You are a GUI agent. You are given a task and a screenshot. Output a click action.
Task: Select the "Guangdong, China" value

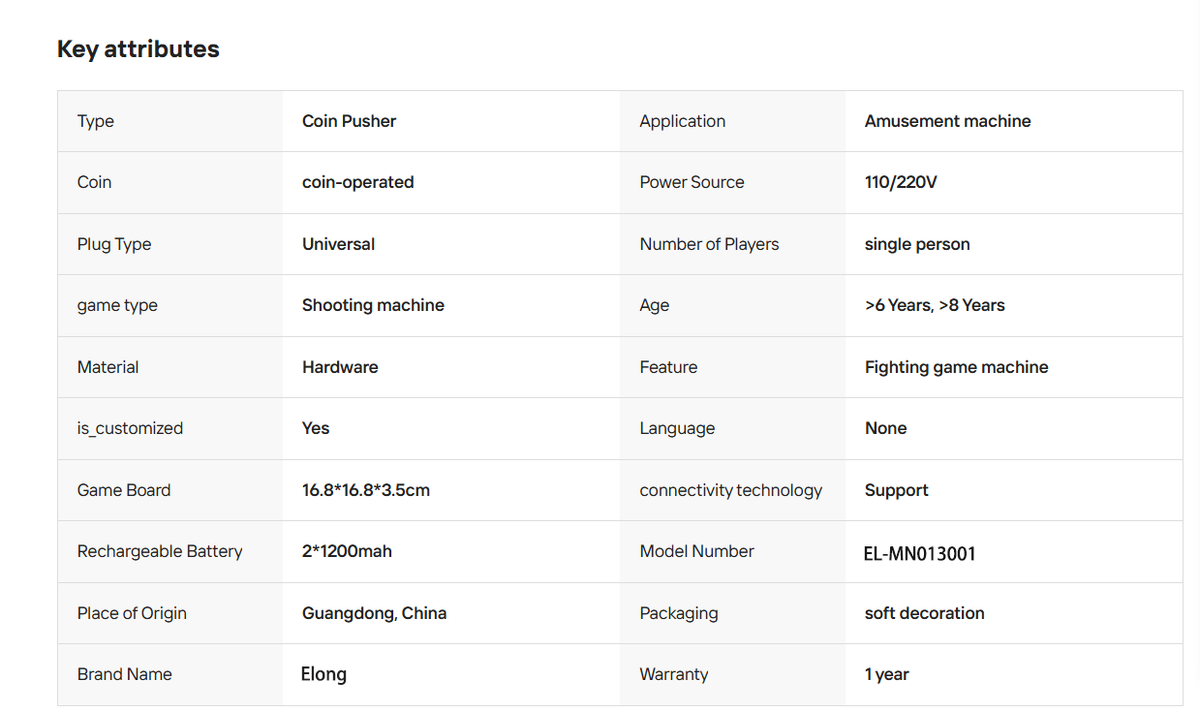tap(374, 613)
